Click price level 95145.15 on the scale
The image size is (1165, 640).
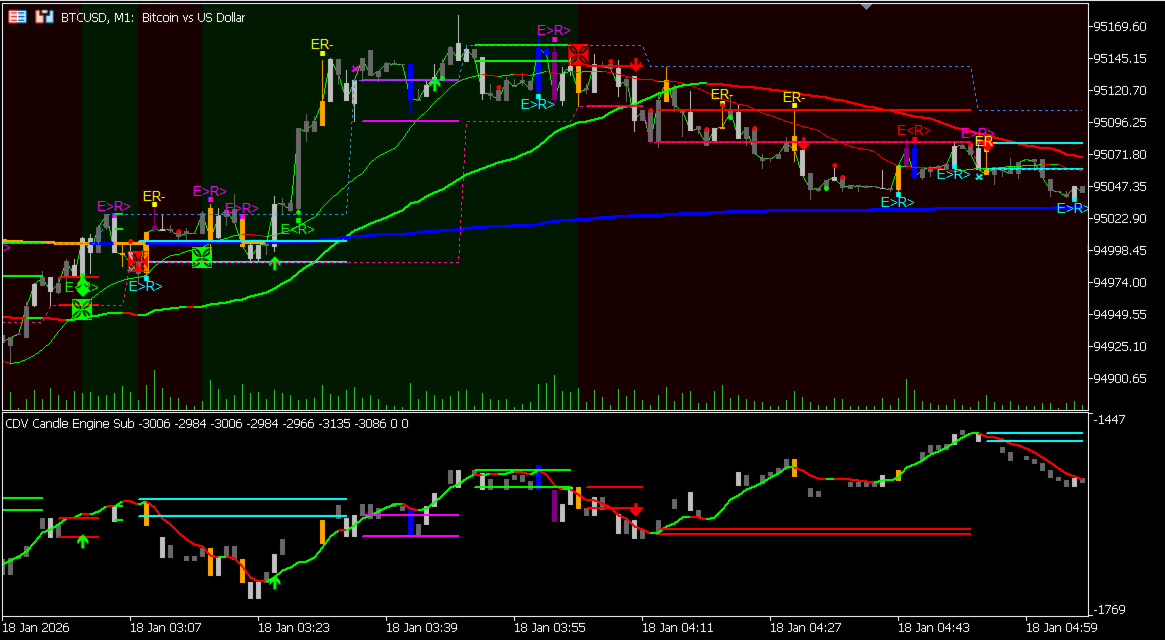coord(1120,58)
